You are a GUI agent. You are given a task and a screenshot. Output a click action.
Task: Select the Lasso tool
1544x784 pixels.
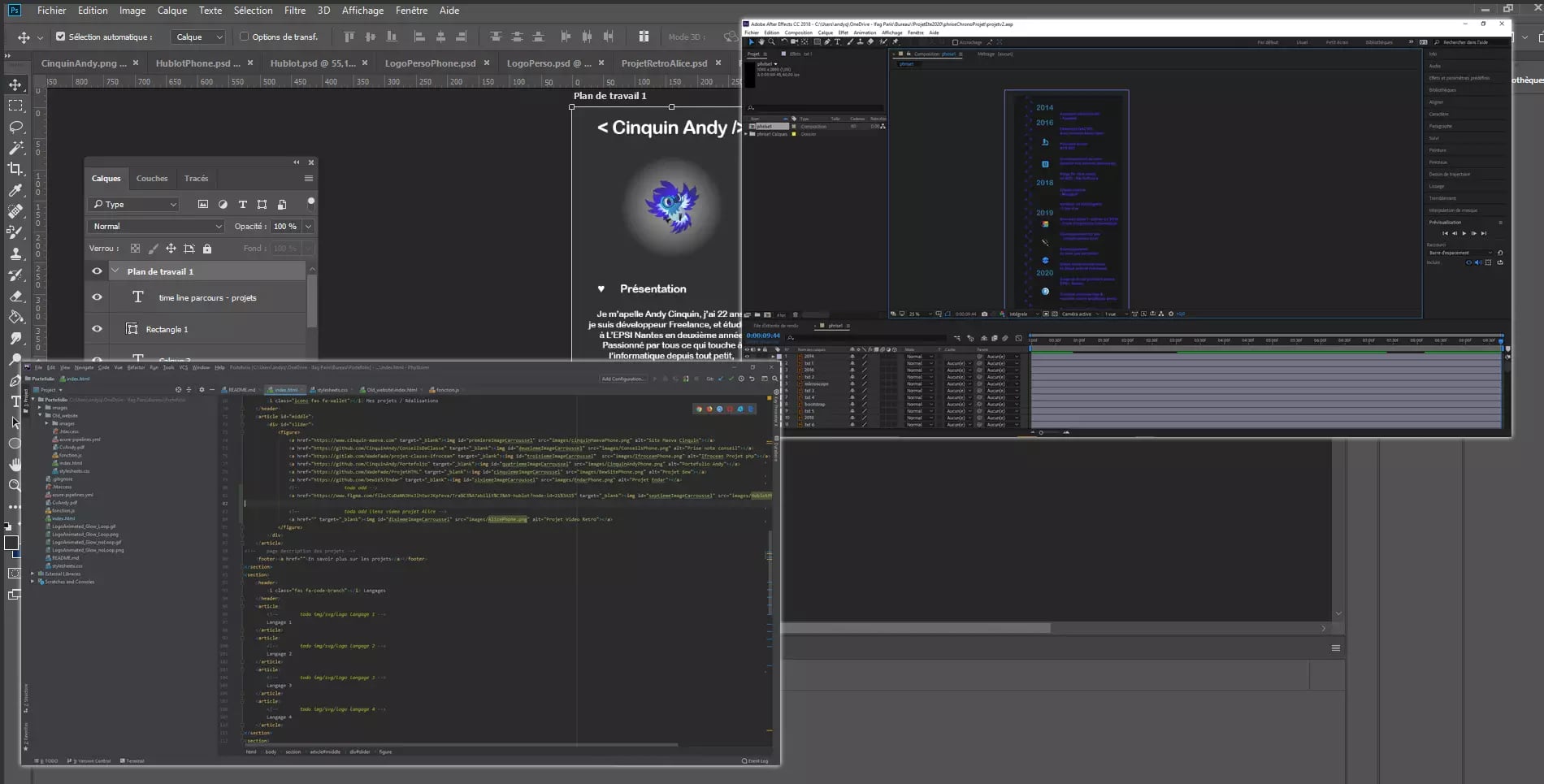[x=15, y=126]
